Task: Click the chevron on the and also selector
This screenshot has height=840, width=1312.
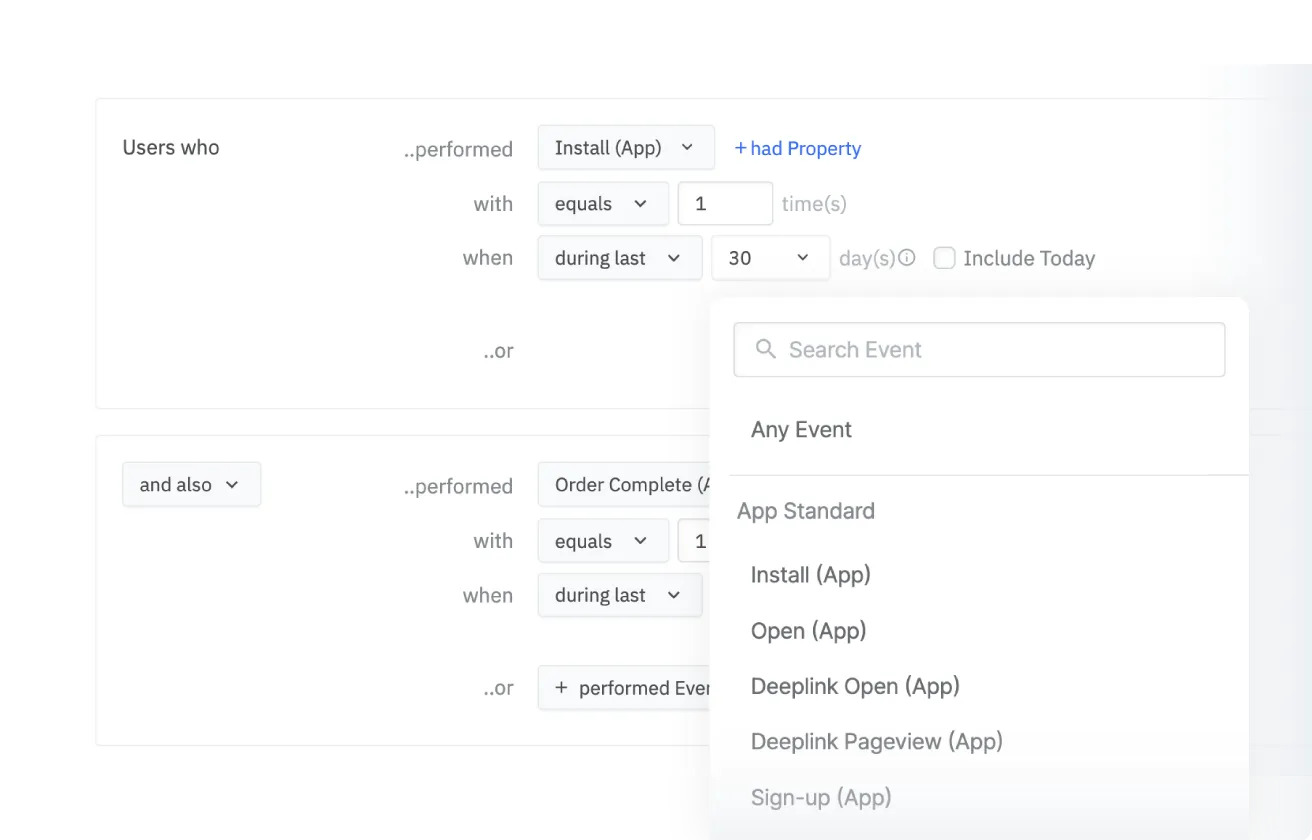Action: [x=232, y=484]
